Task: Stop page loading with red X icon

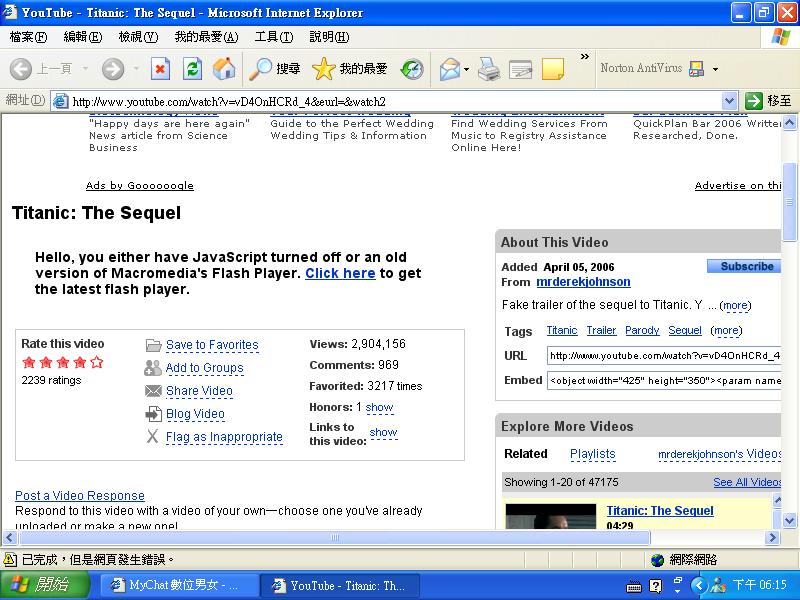Action: tap(160, 69)
